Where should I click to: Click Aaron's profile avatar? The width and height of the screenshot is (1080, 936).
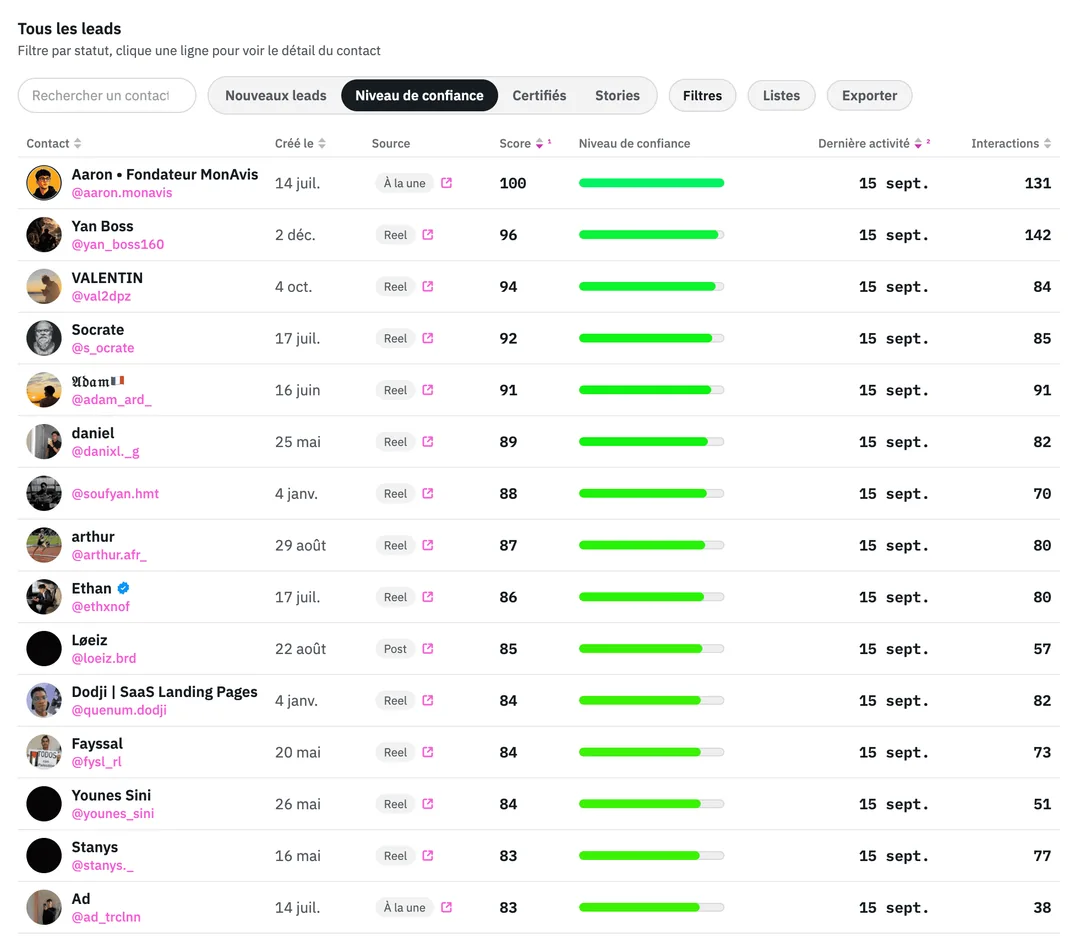(x=44, y=183)
